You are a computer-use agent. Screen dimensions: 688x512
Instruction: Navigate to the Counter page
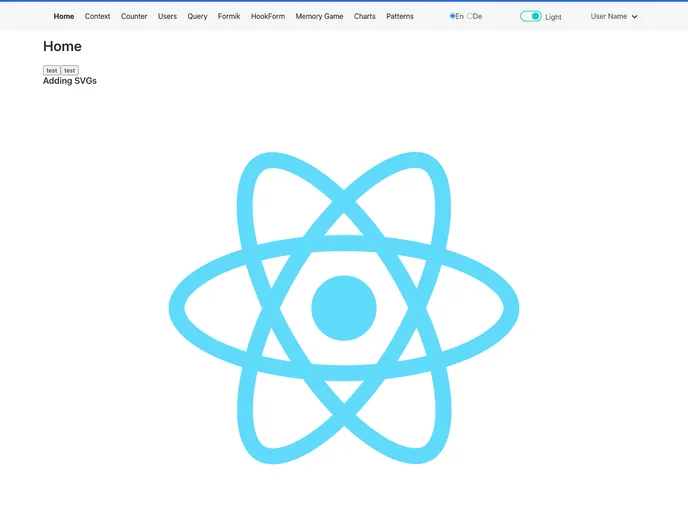pos(134,17)
